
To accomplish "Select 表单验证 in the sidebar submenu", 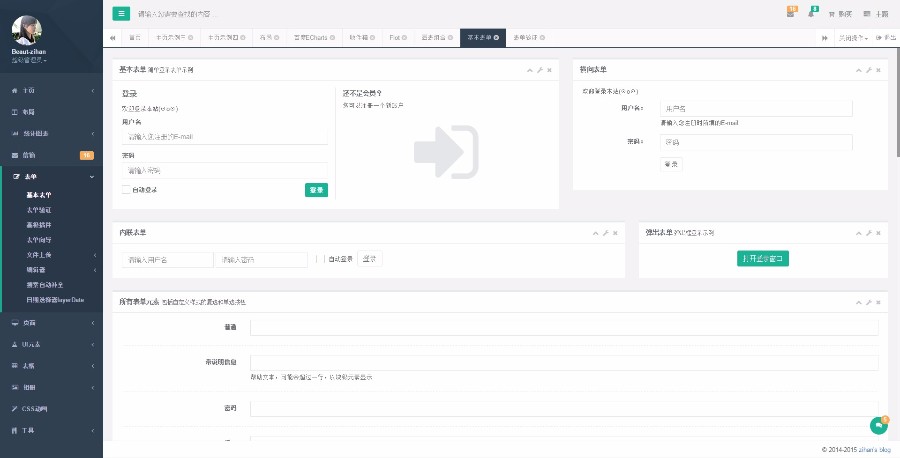I will (38, 210).
